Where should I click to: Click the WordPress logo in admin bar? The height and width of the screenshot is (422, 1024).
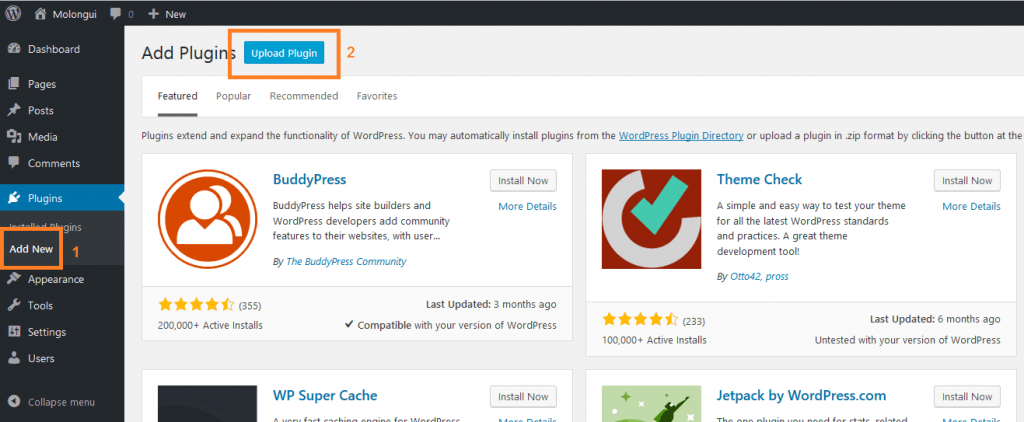[14, 13]
